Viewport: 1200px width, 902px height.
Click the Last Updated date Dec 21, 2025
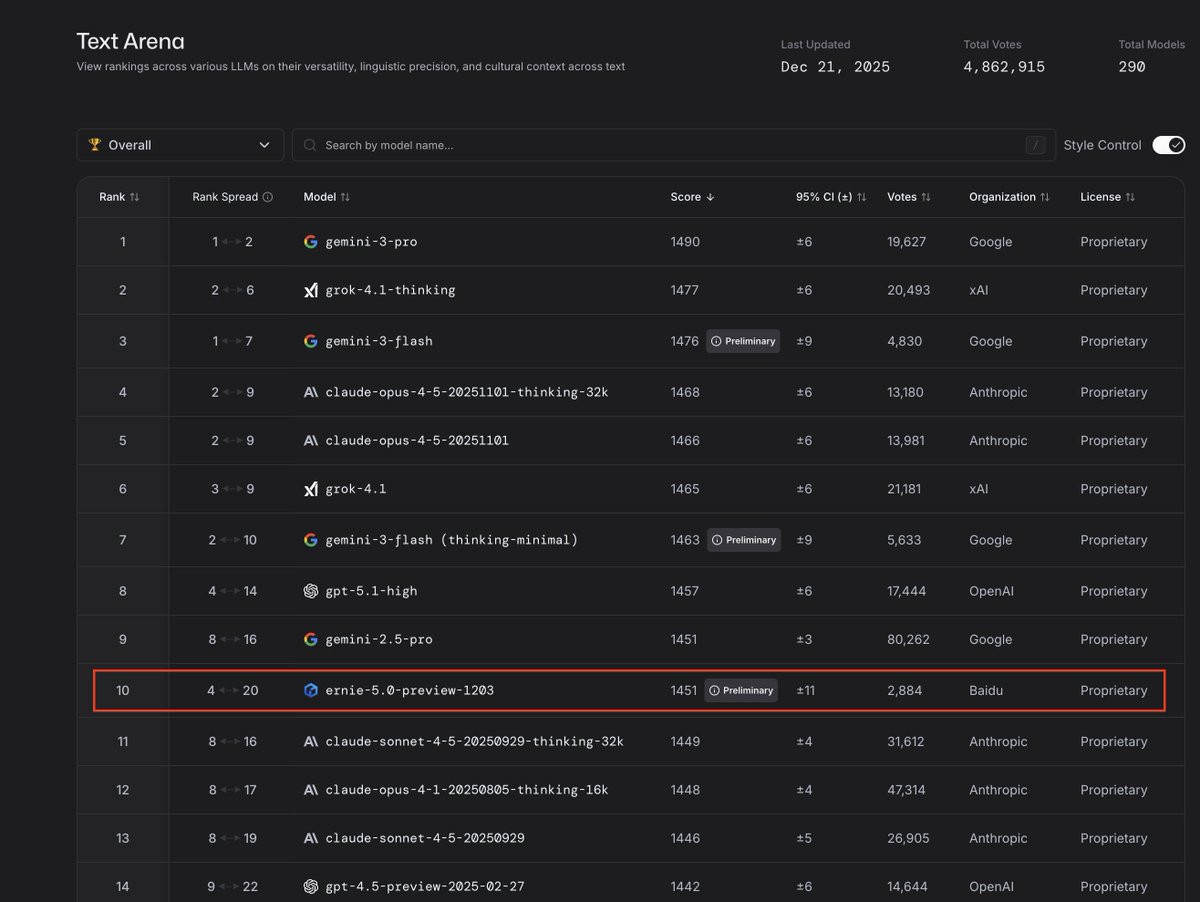(x=835, y=67)
